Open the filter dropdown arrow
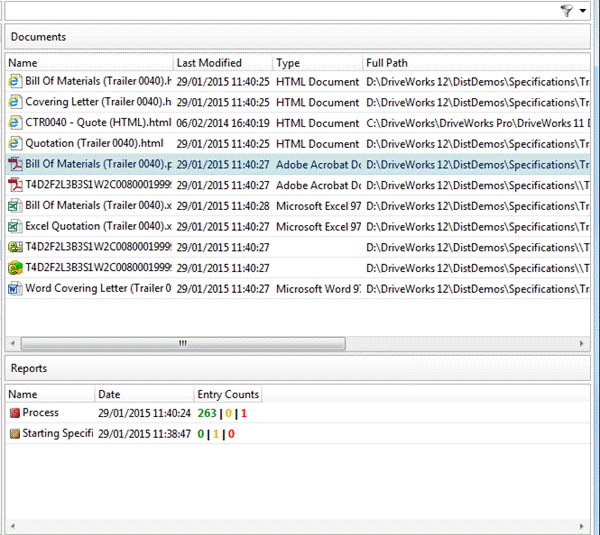Viewport: 600px width, 535px height. [x=582, y=11]
